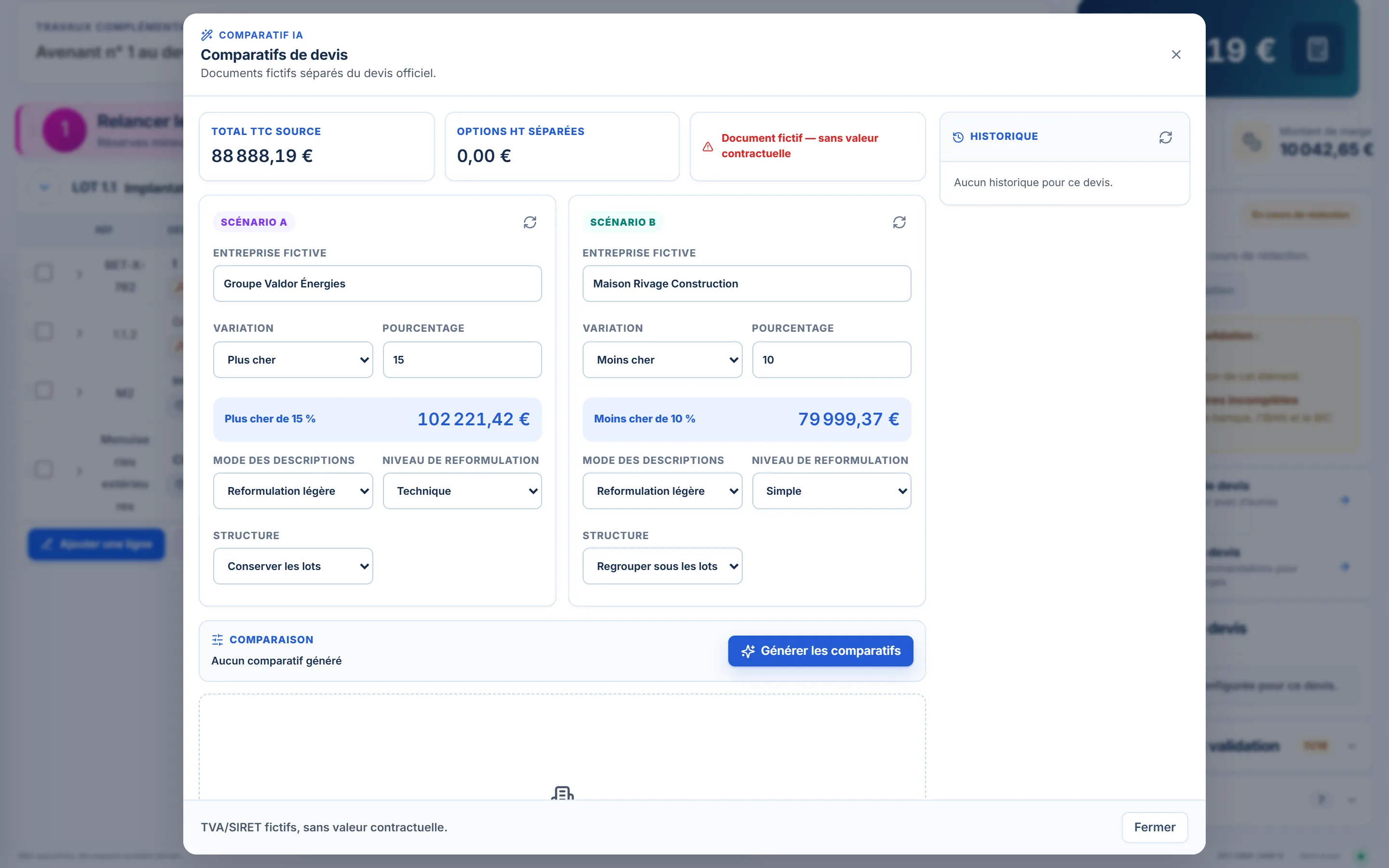Image resolution: width=1389 pixels, height=868 pixels.
Task: Click the warning triangle icon
Action: click(708, 147)
